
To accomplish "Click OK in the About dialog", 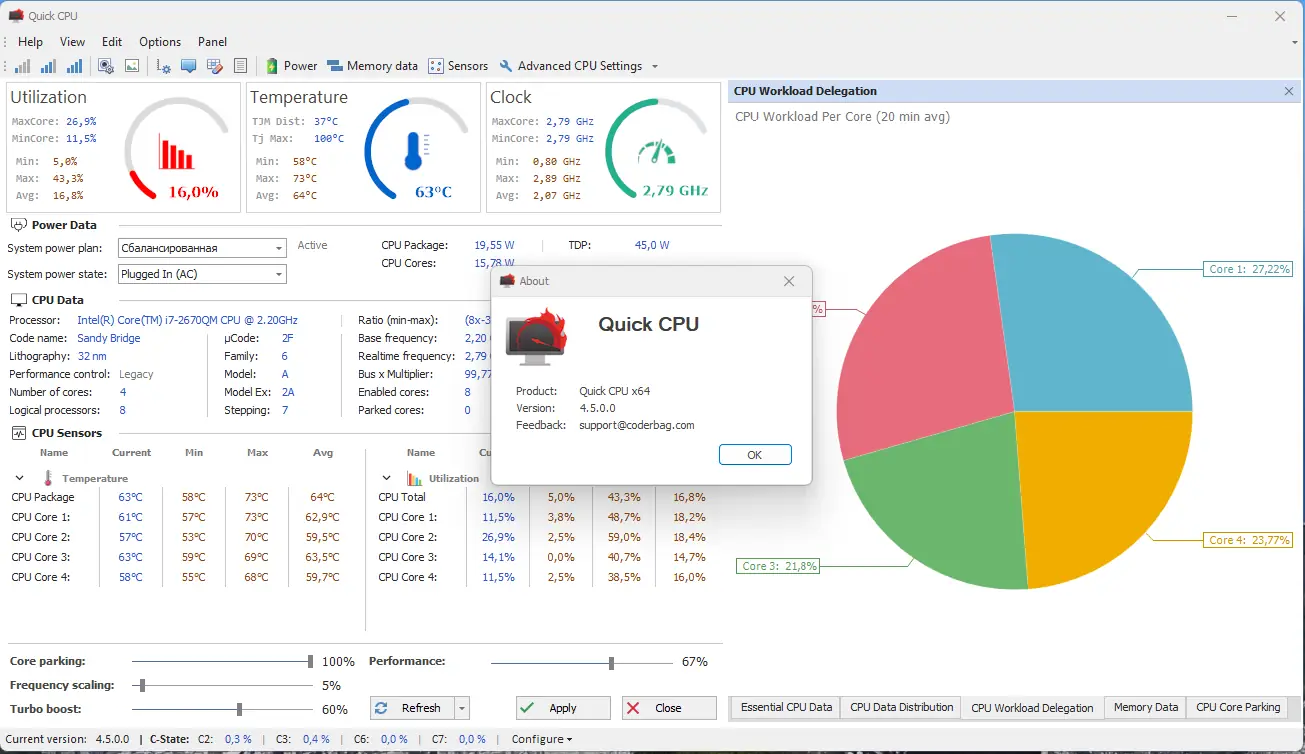I will coord(755,455).
